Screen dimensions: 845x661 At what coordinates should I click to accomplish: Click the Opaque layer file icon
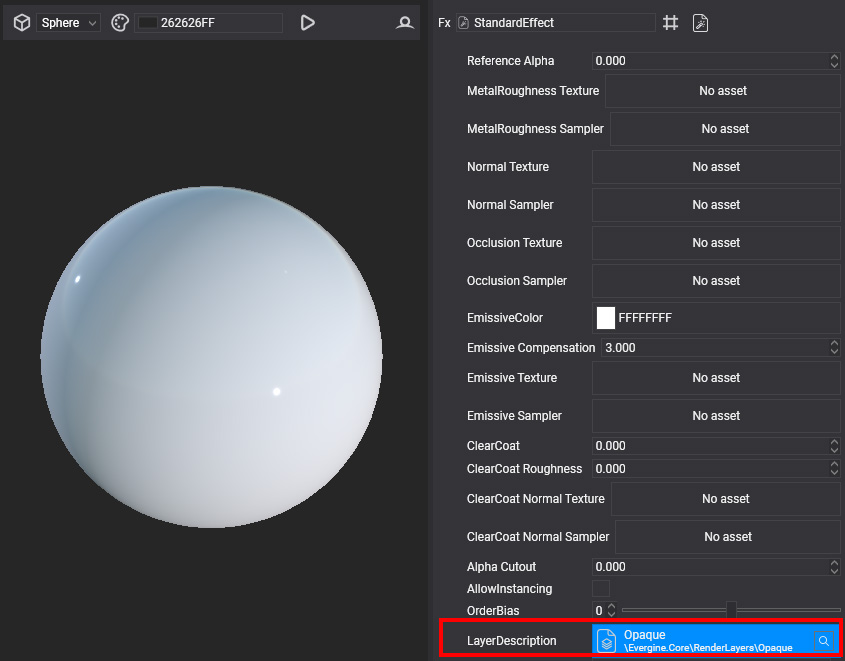coord(607,641)
